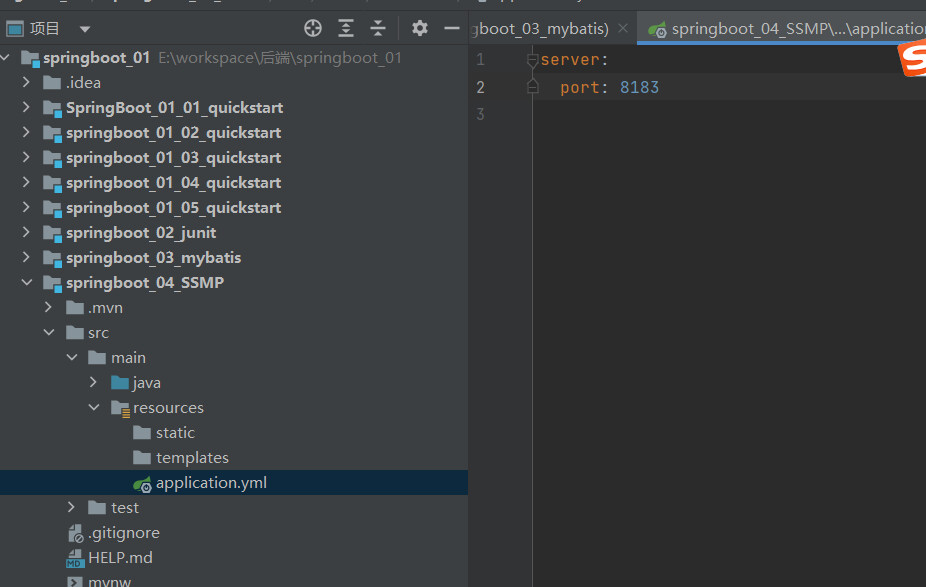Screen dimensions: 926x587
Task: Click the Spring leaf icon on editor tab
Action: pos(657,29)
